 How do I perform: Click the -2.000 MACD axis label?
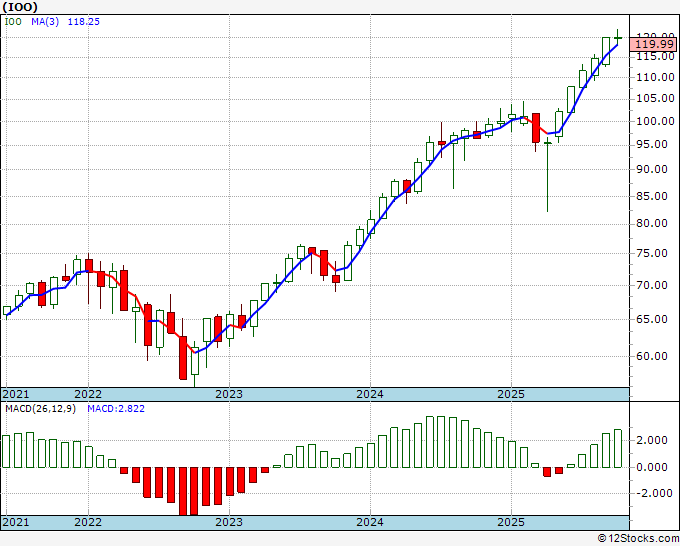(652, 493)
